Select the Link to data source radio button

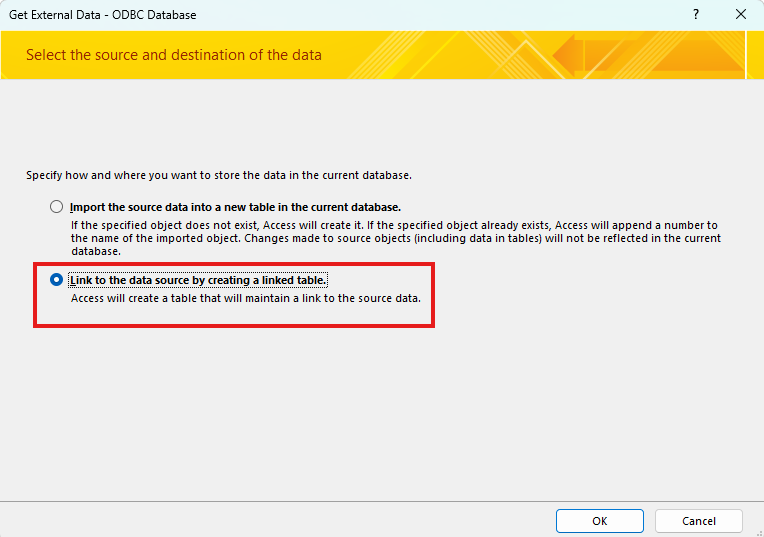(x=56, y=281)
